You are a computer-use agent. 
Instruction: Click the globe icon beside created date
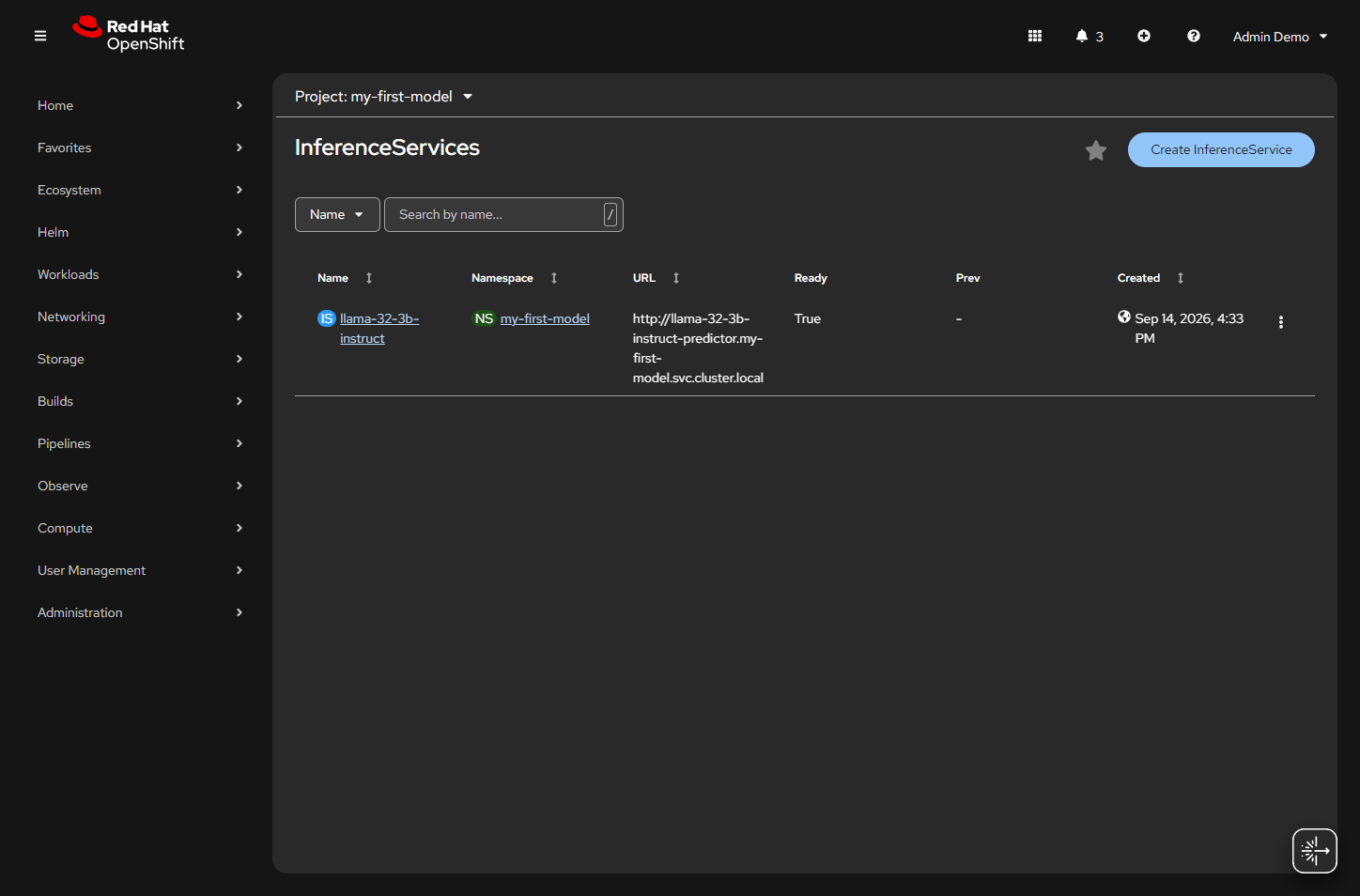[x=1124, y=317]
